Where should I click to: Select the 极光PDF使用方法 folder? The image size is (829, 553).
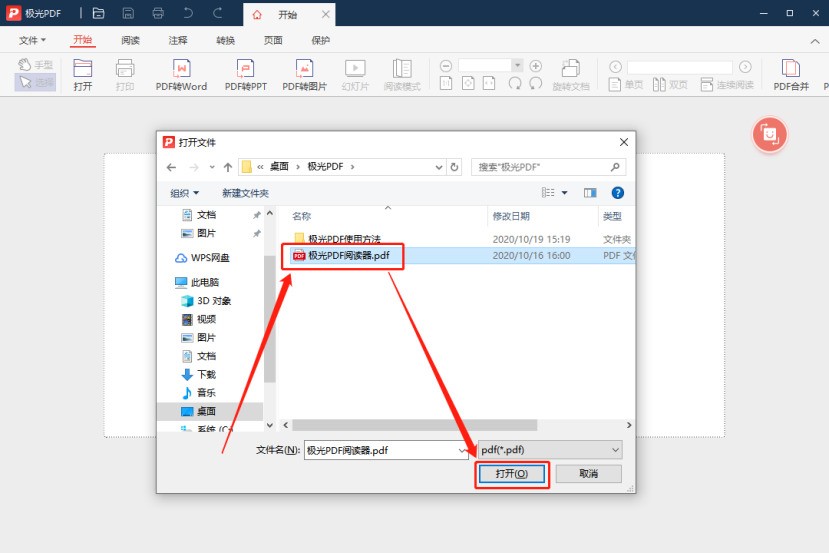[337, 239]
